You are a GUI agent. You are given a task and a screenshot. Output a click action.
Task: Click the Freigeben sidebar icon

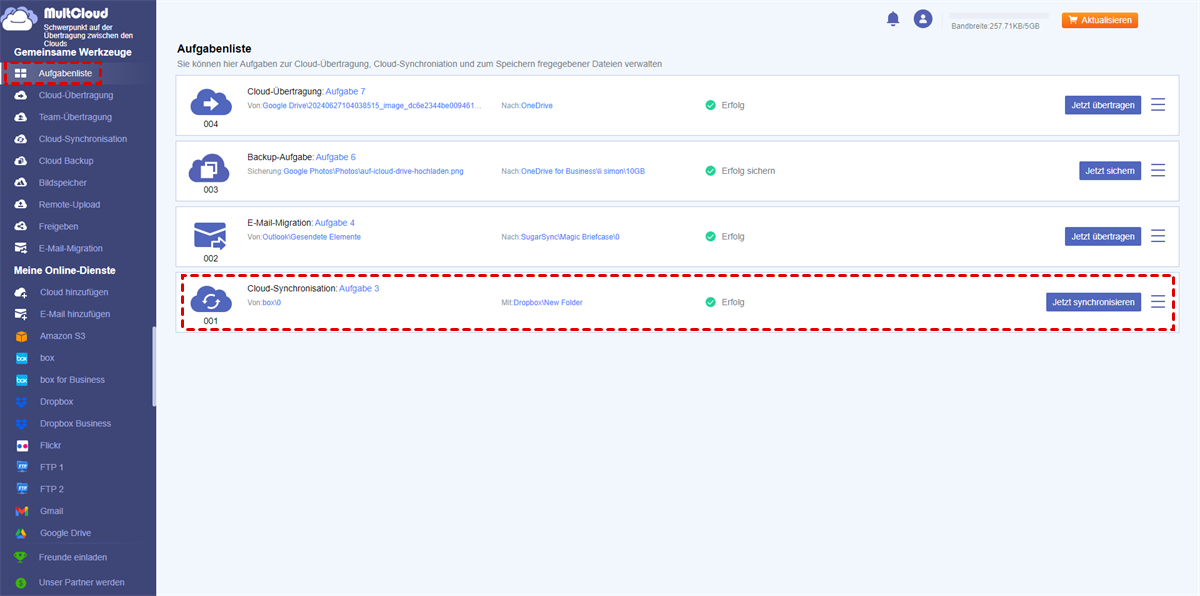click(x=21, y=227)
